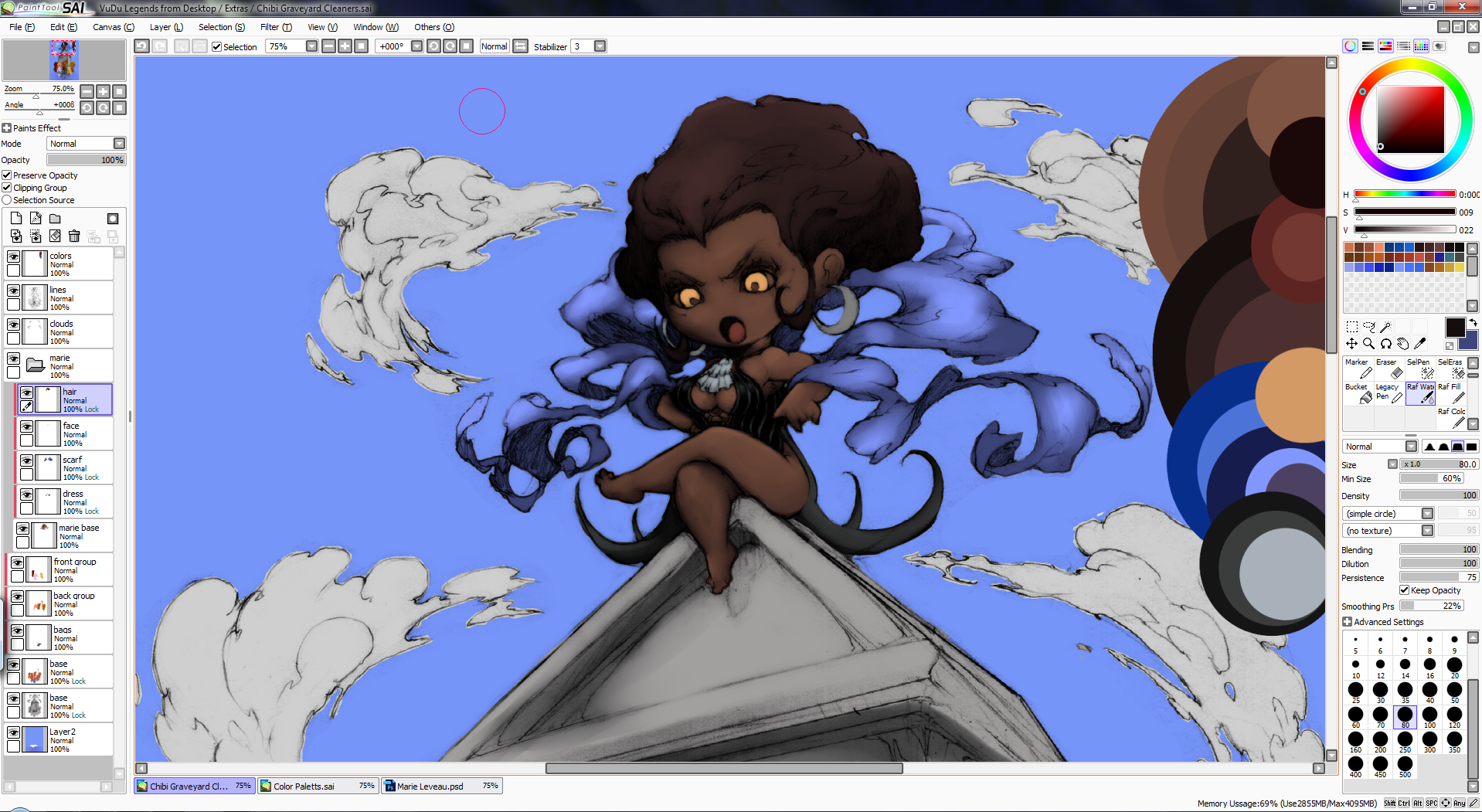Screen dimensions: 1482x812
Task: Select the dress layer
Action: [64, 501]
